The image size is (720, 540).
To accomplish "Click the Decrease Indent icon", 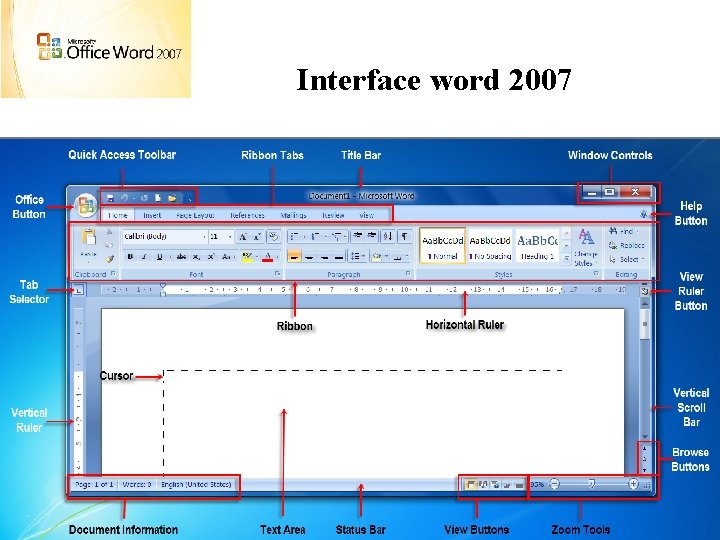I will coord(357,236).
